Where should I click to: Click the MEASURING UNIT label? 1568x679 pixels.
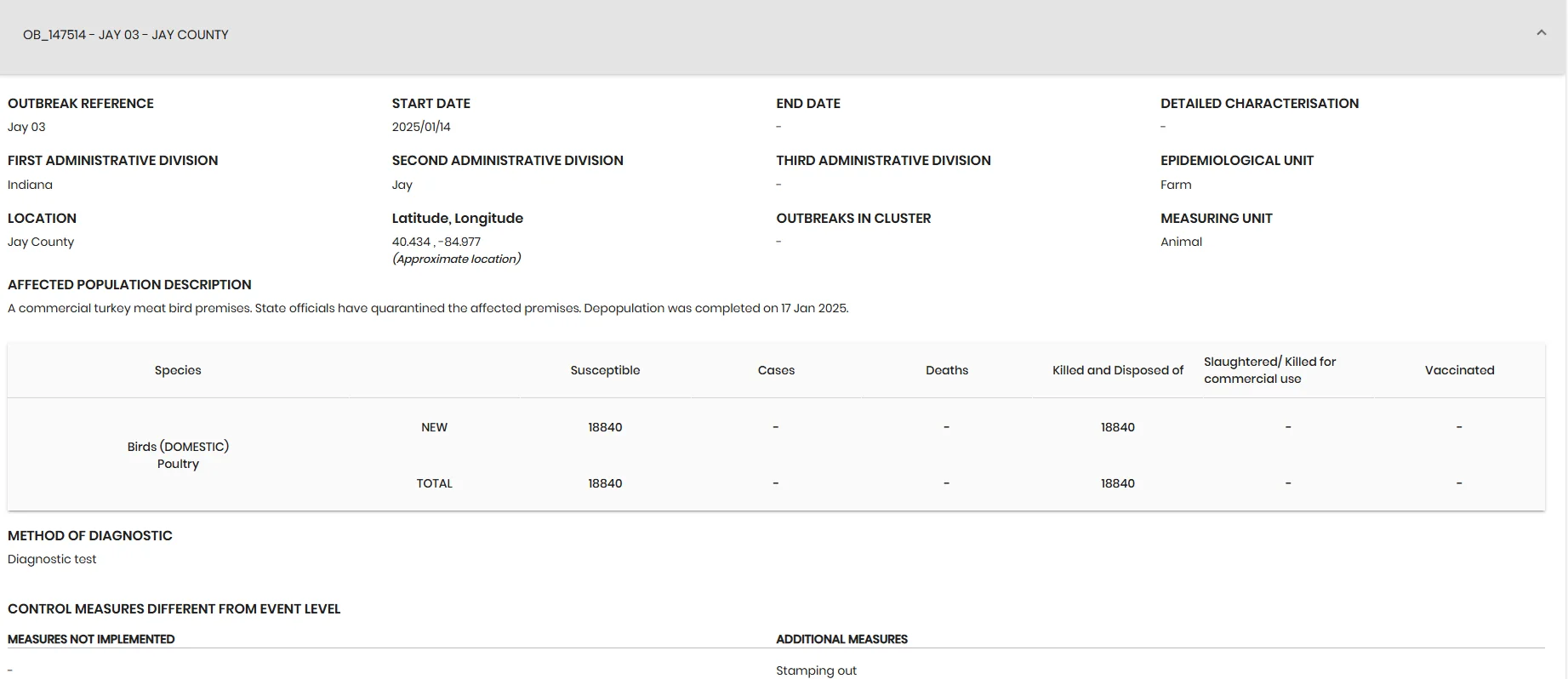coord(1217,218)
